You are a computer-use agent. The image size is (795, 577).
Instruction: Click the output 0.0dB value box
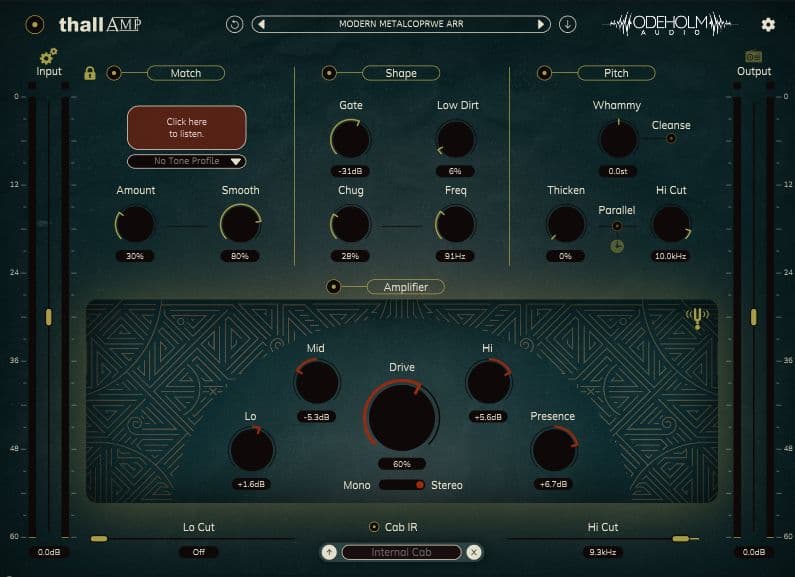753,552
